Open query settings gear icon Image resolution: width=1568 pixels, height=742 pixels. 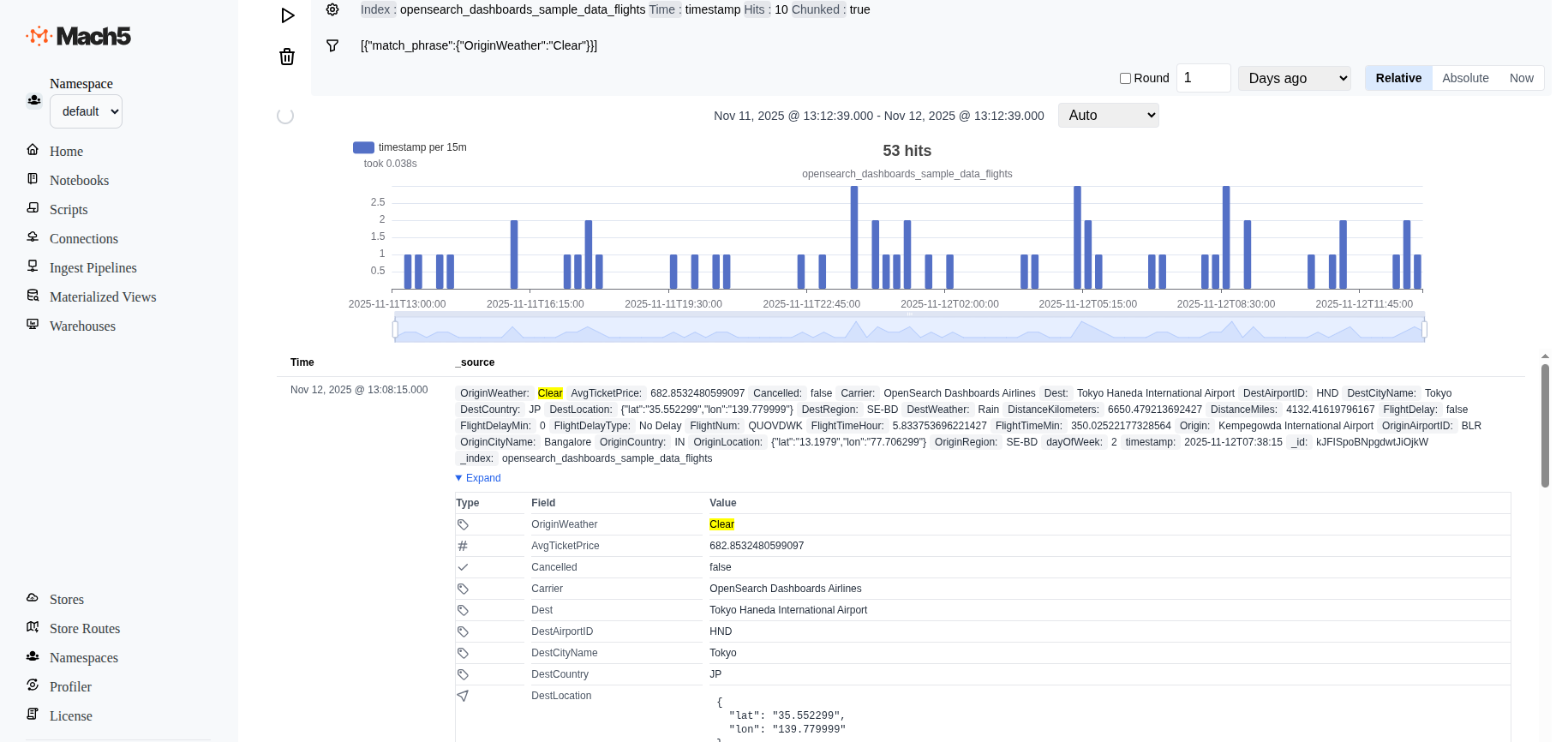(332, 9)
